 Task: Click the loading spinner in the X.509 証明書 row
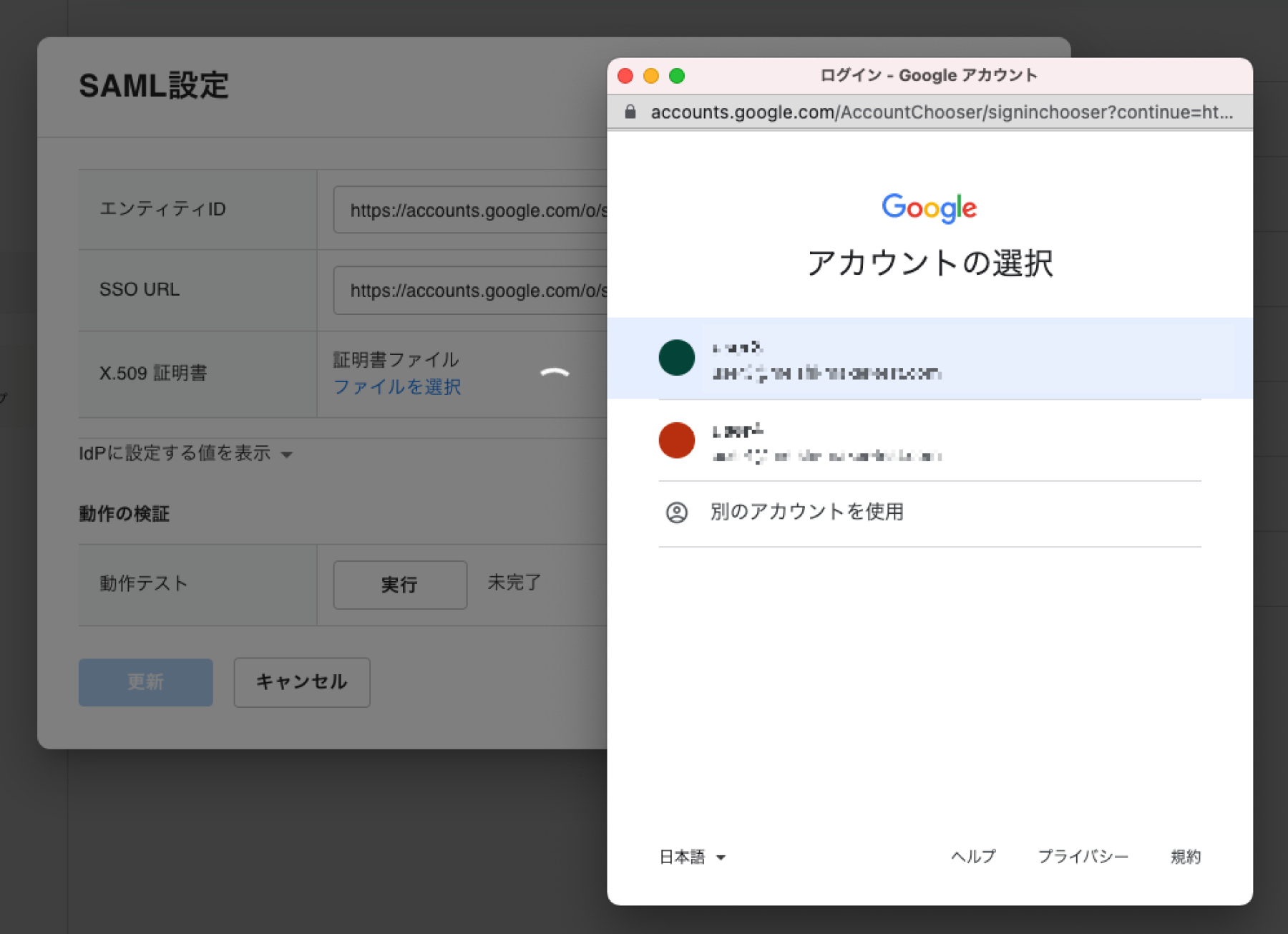[555, 374]
